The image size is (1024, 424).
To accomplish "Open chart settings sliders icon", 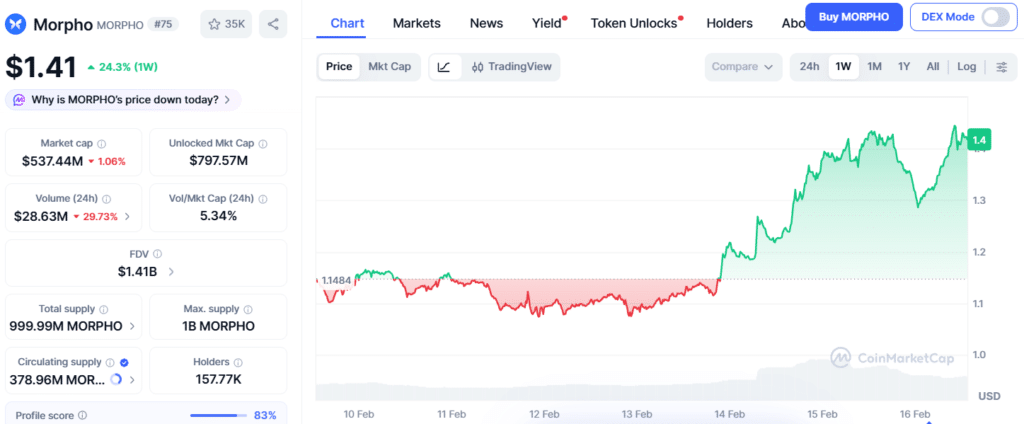I will 1001,67.
